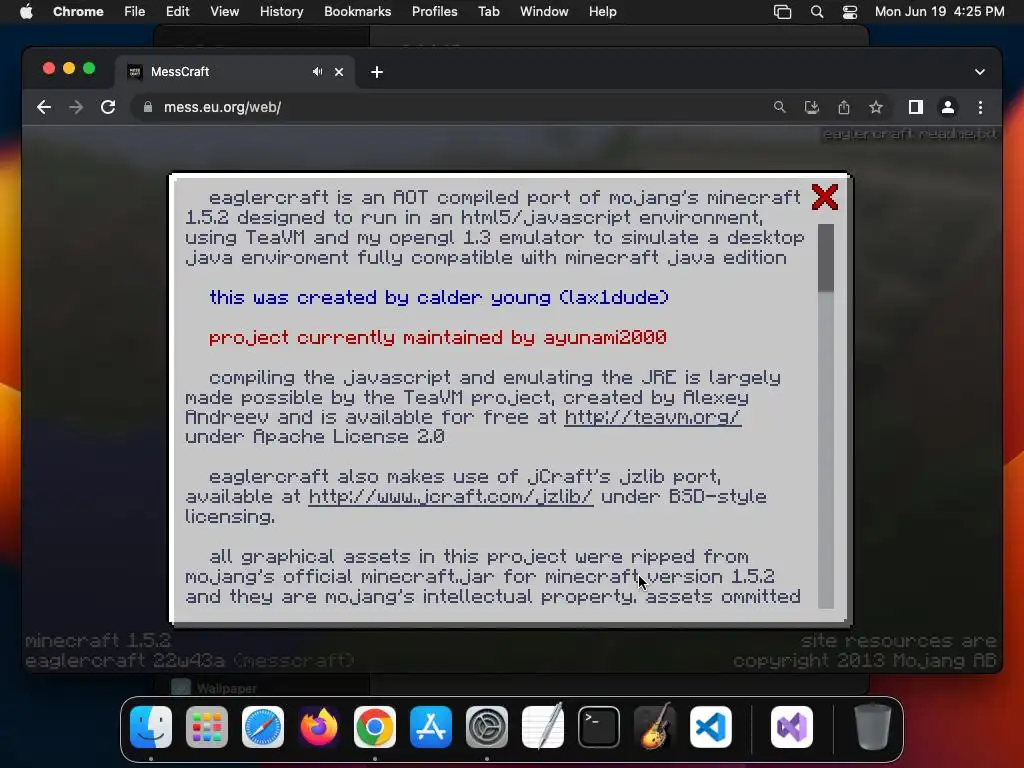Bookmark this page with the star icon
This screenshot has width=1024, height=768.
click(876, 107)
